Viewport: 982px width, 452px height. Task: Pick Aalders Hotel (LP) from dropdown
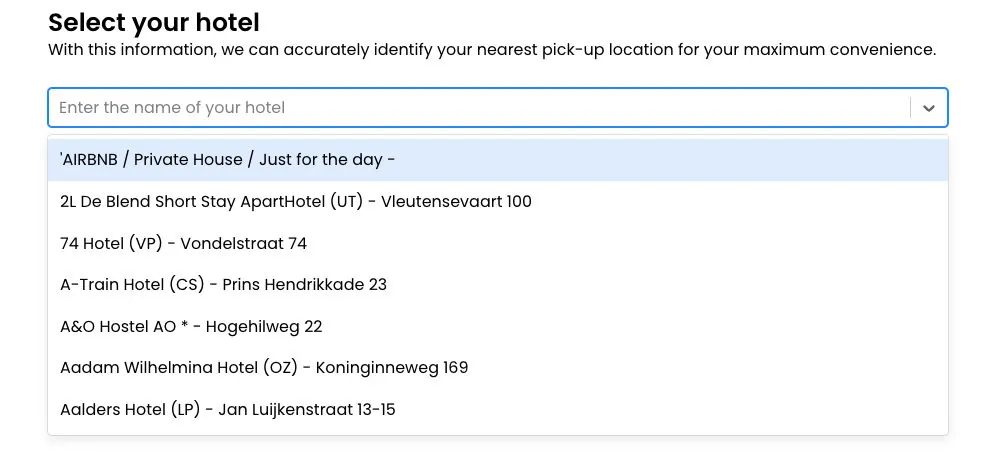[228, 410]
